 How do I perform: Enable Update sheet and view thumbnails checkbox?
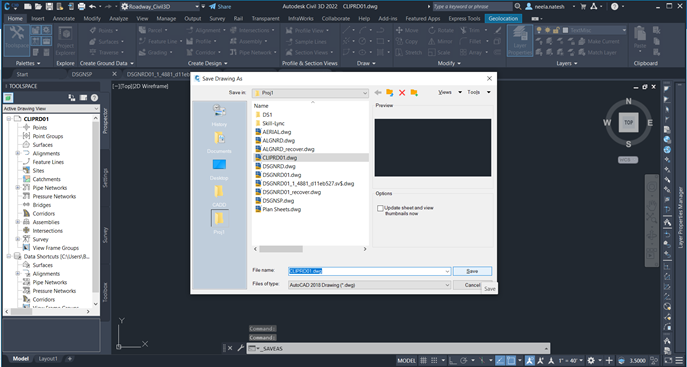(x=380, y=208)
